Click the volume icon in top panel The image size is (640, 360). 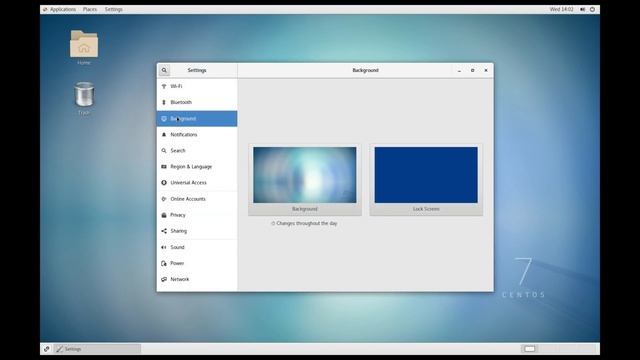582,9
